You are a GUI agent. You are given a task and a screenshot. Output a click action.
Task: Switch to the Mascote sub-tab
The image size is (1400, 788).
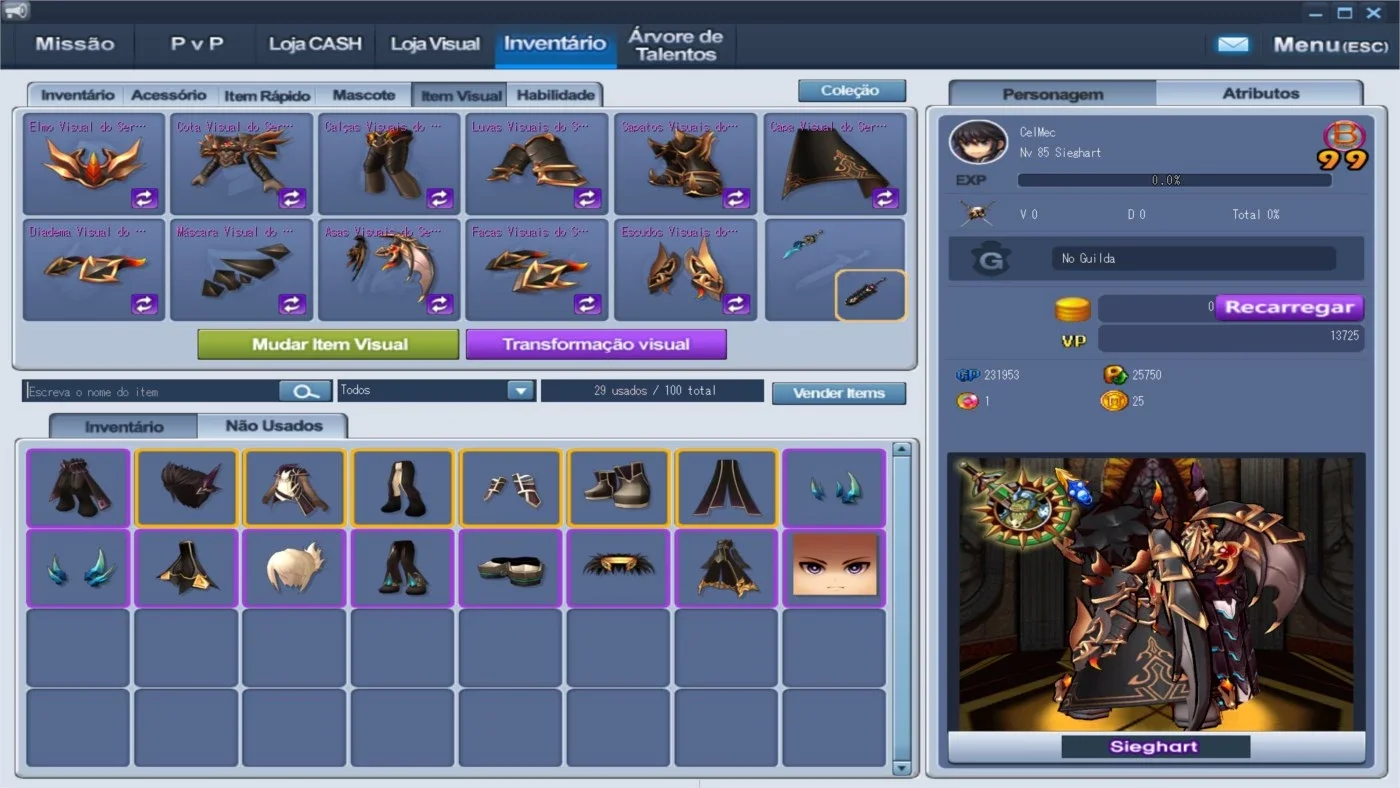[x=364, y=95]
